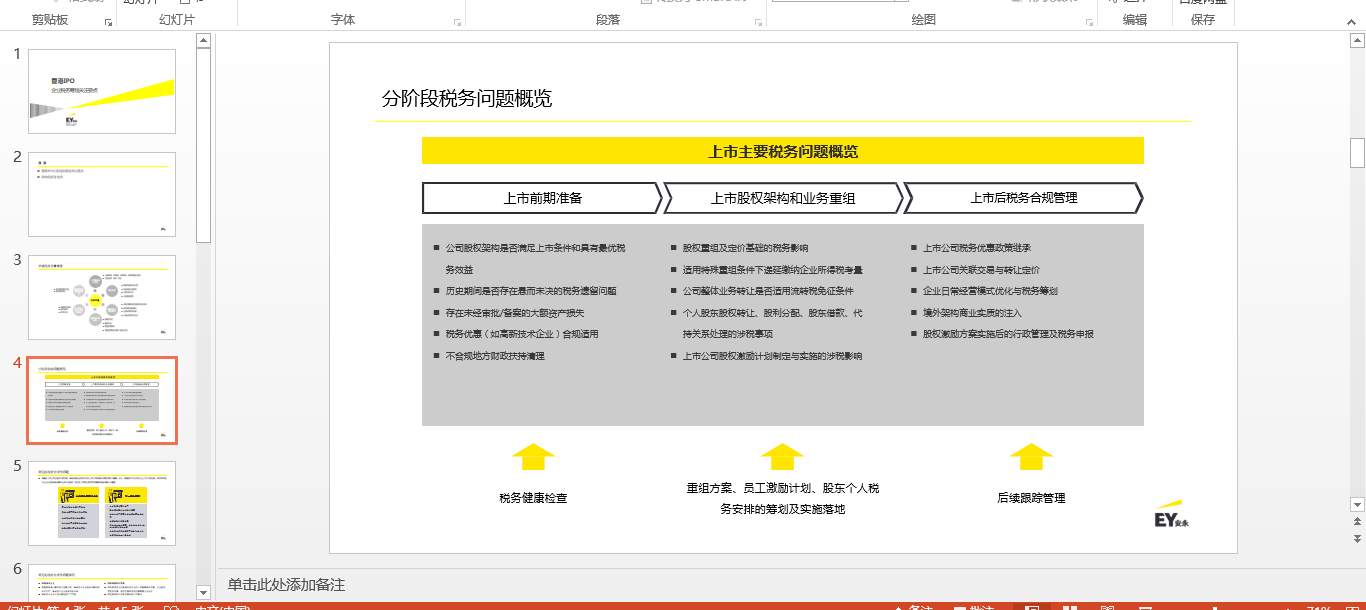Click the thumbnail pane scrollbar handle
The image size is (1366, 610).
[x=203, y=145]
